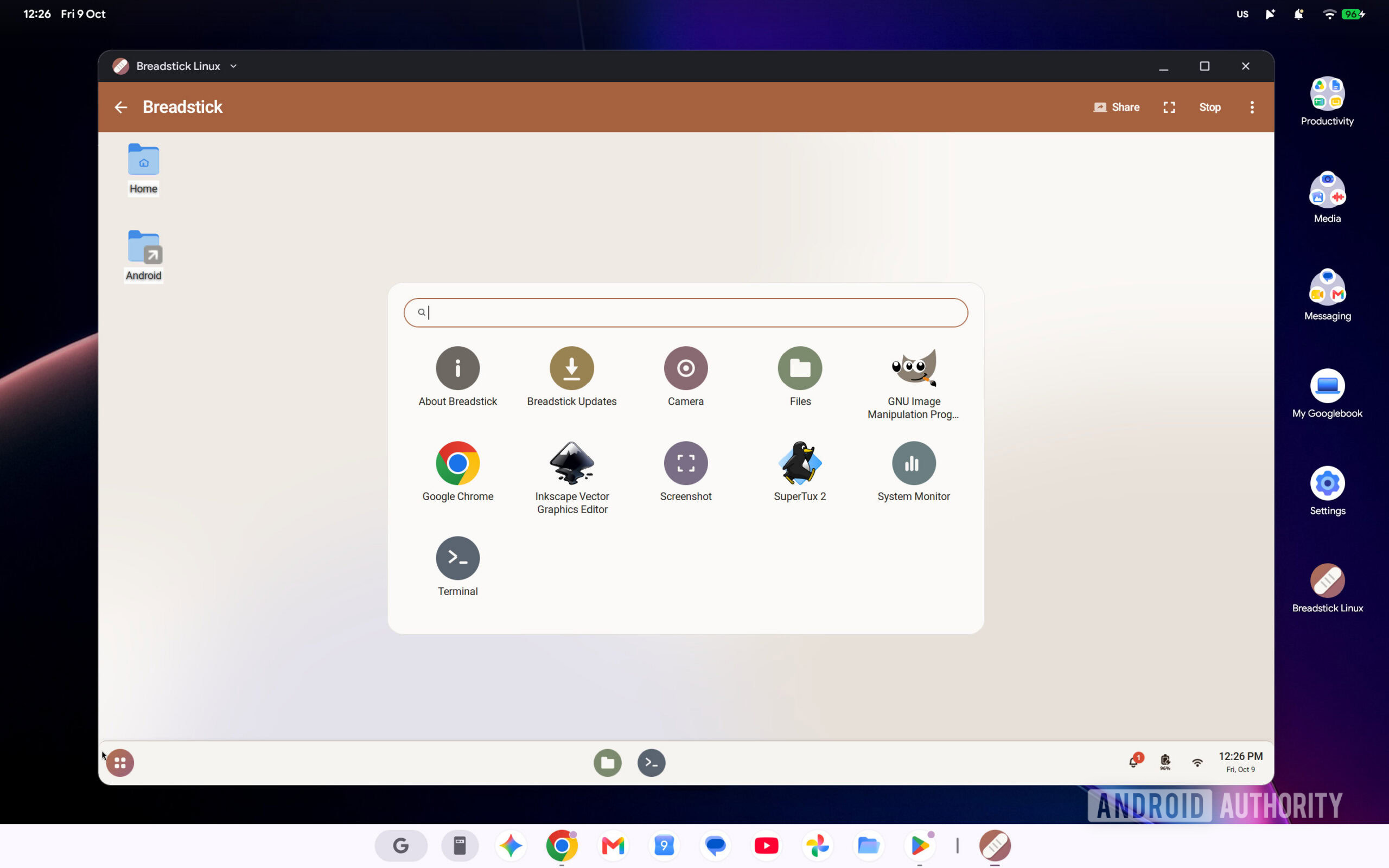The width and height of the screenshot is (1389, 868).
Task: Open YouTube from the taskbar
Action: click(766, 845)
